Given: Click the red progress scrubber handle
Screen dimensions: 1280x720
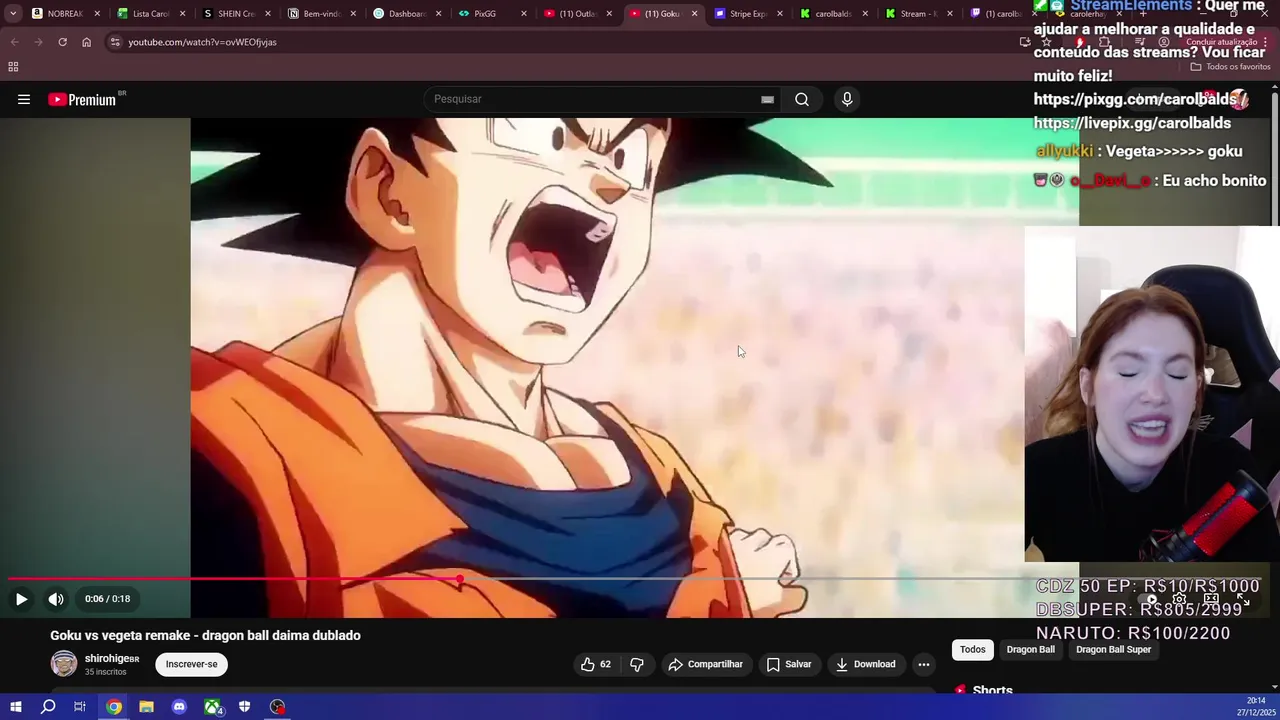Looking at the screenshot, I should (x=460, y=579).
